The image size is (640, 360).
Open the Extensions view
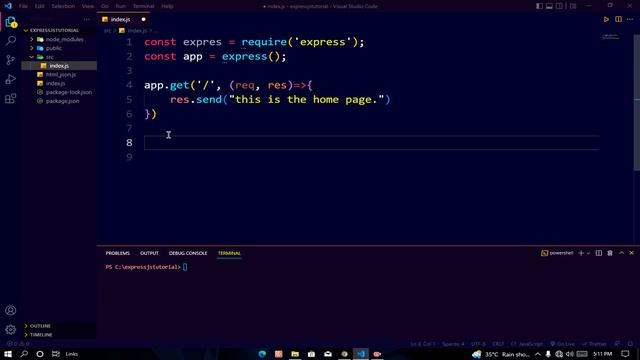point(11,98)
